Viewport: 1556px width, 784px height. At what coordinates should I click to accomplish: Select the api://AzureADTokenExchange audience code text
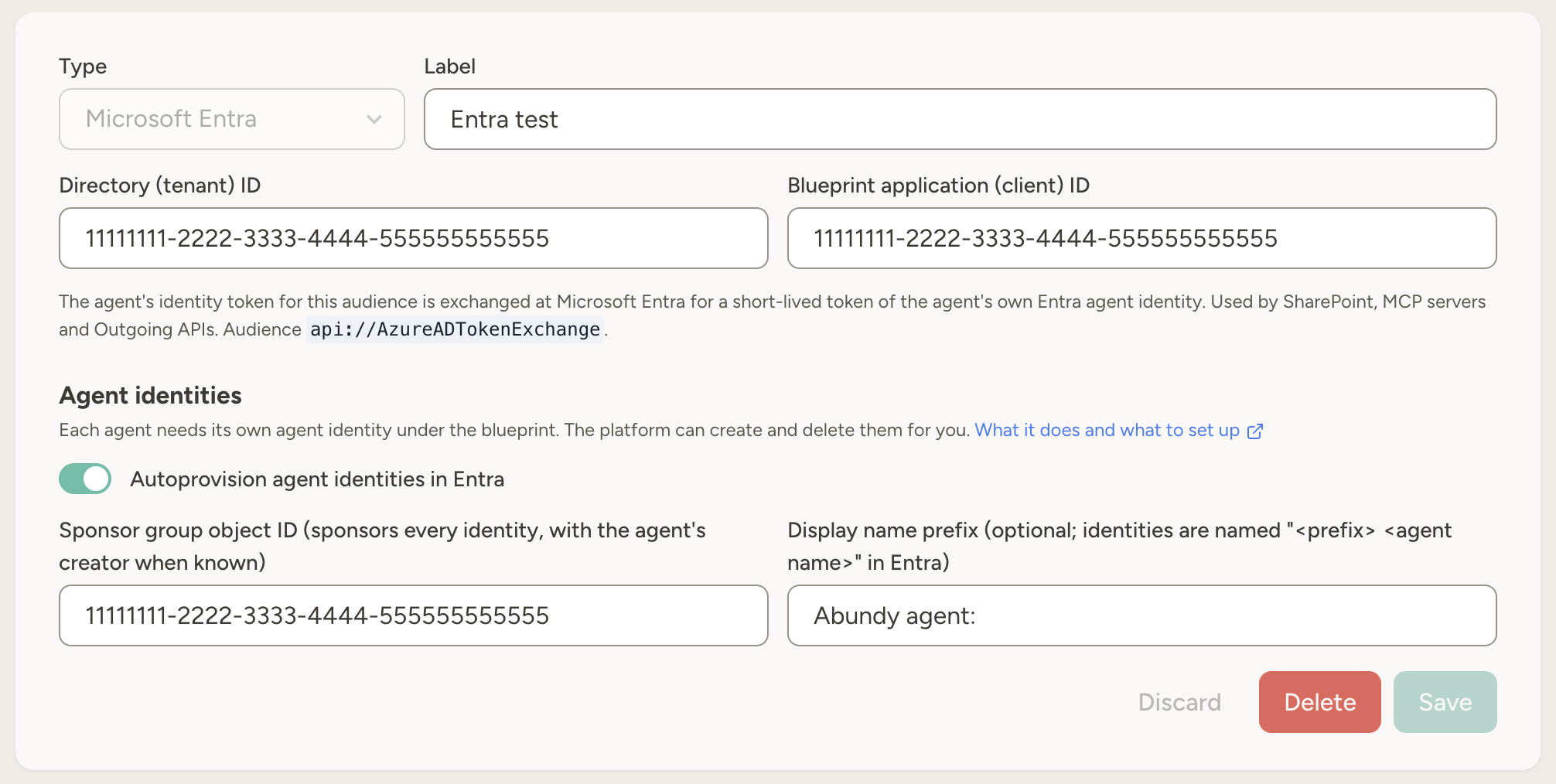point(455,329)
